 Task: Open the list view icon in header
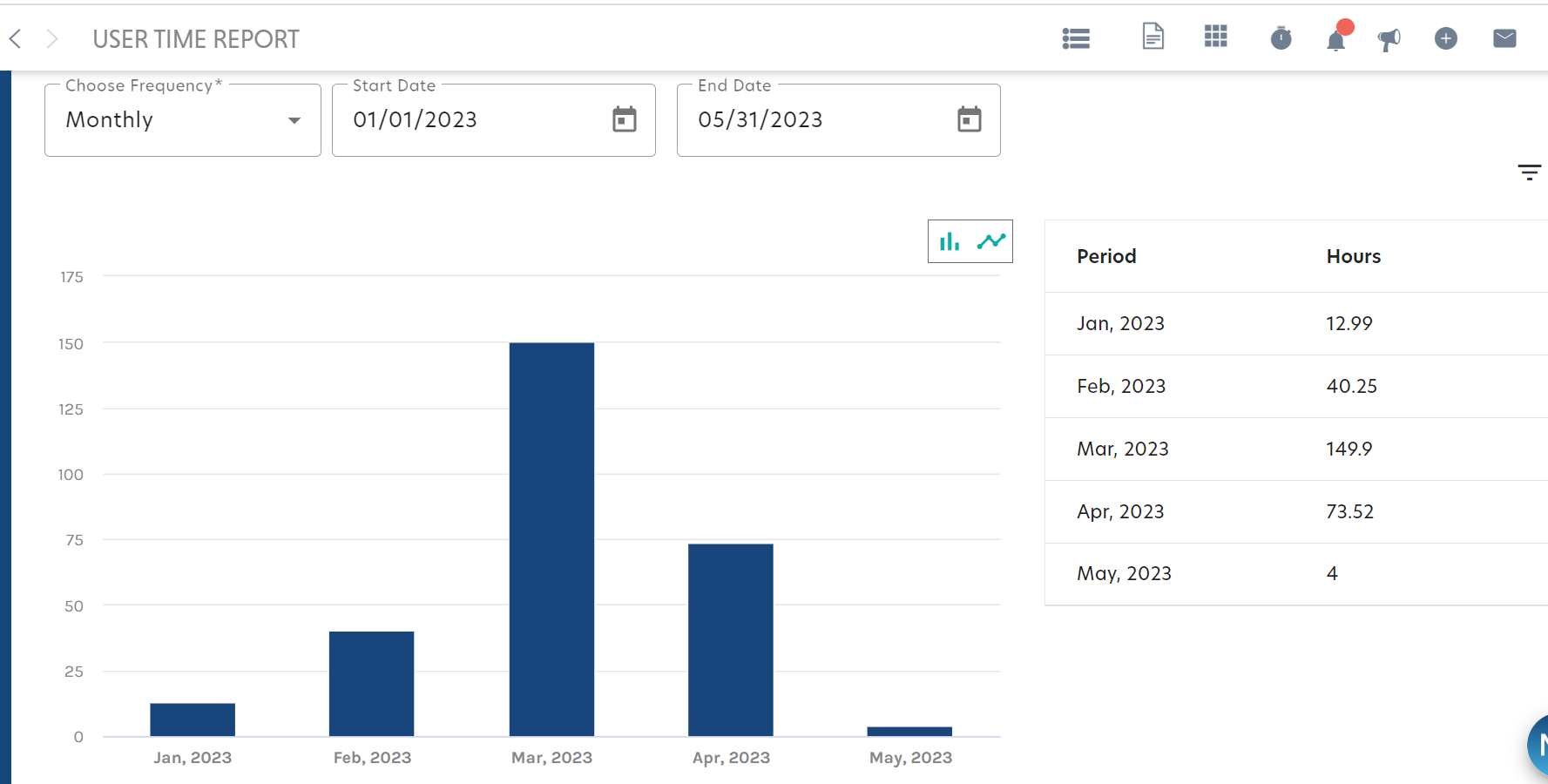1076,38
